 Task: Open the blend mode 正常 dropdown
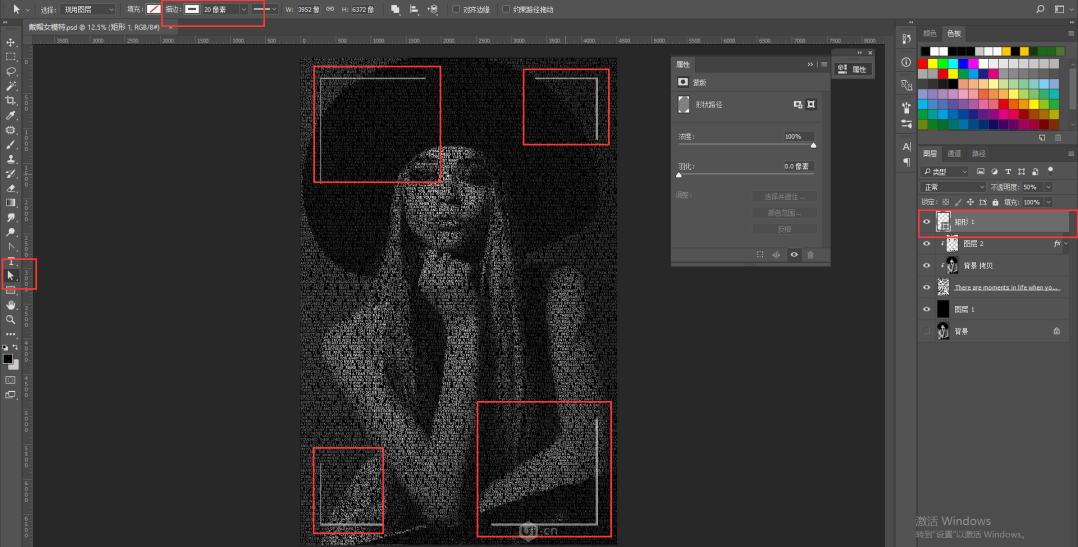pos(954,187)
